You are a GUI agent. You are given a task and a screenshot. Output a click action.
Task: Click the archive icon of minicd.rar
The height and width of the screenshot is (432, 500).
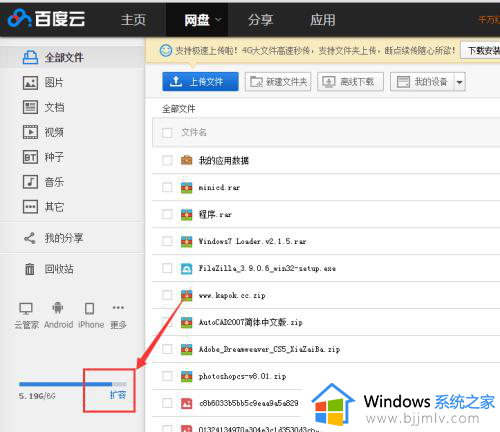(187, 188)
